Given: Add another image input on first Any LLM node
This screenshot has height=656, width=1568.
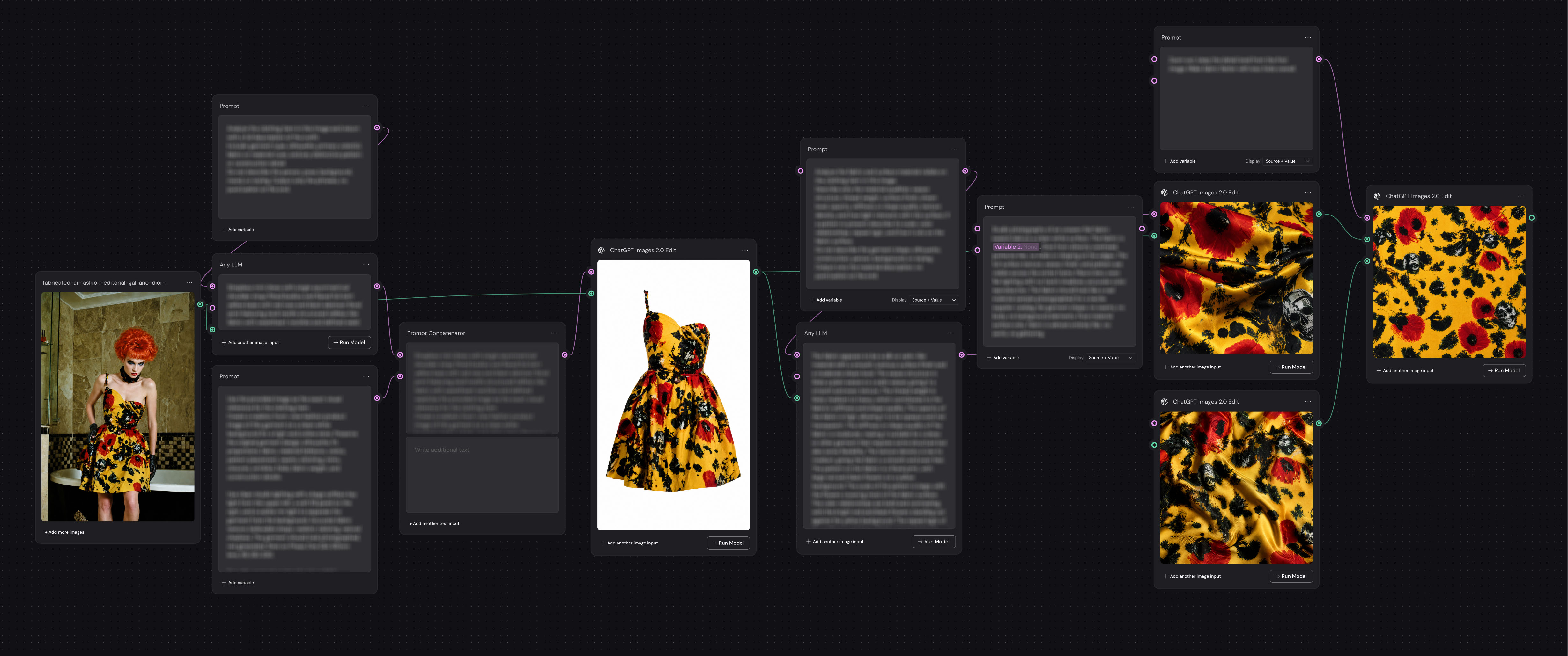Looking at the screenshot, I should pos(251,343).
